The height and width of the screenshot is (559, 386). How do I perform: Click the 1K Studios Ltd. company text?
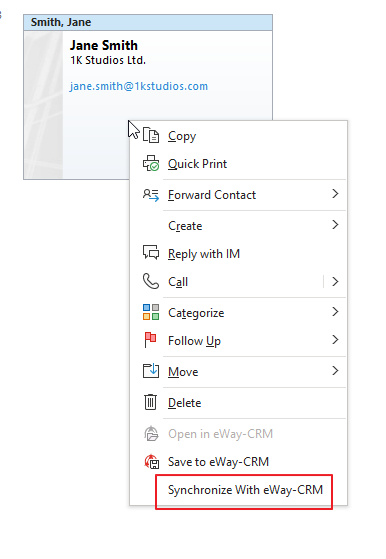(108, 60)
